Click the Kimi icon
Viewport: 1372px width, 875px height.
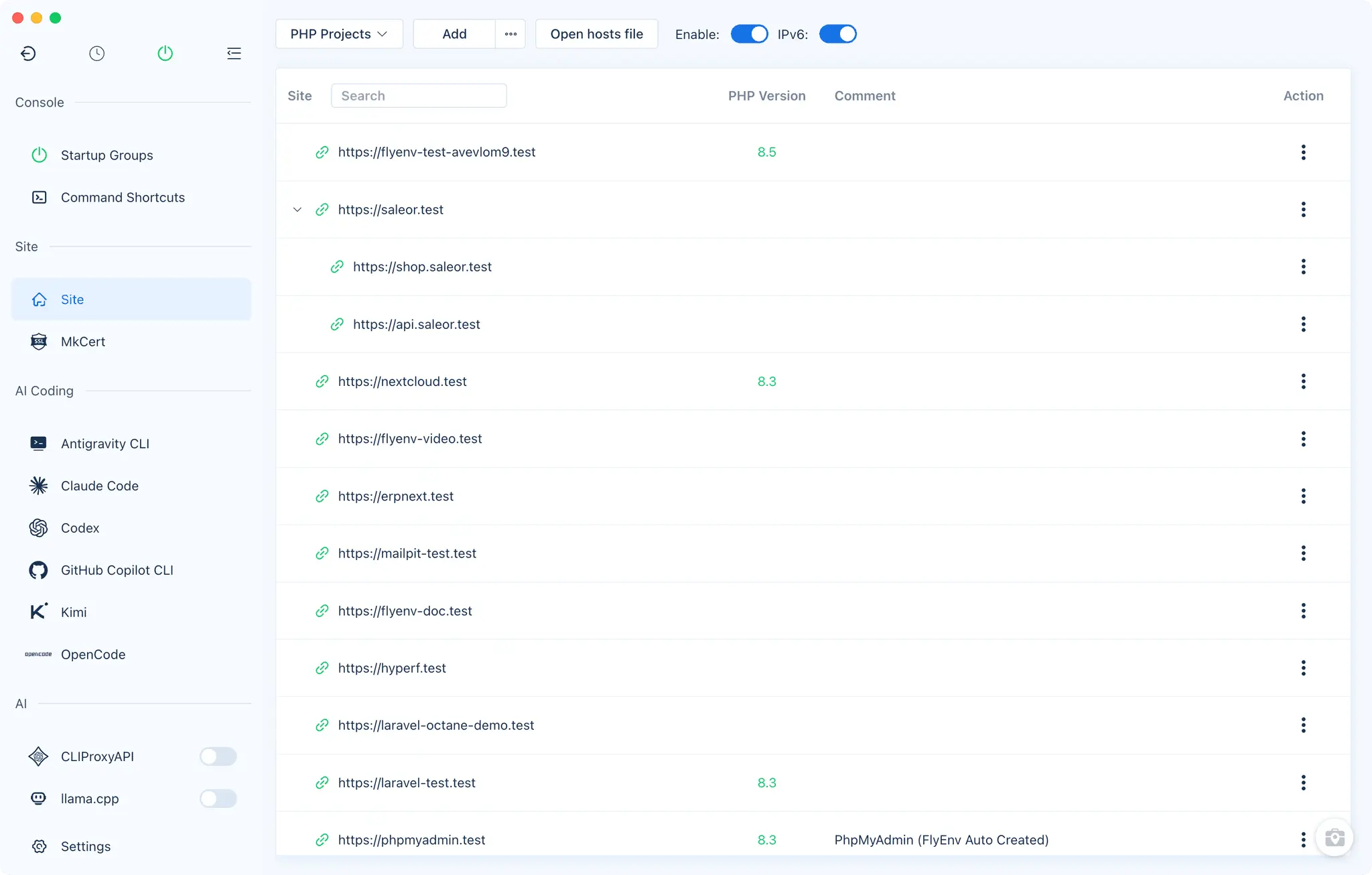pos(39,612)
